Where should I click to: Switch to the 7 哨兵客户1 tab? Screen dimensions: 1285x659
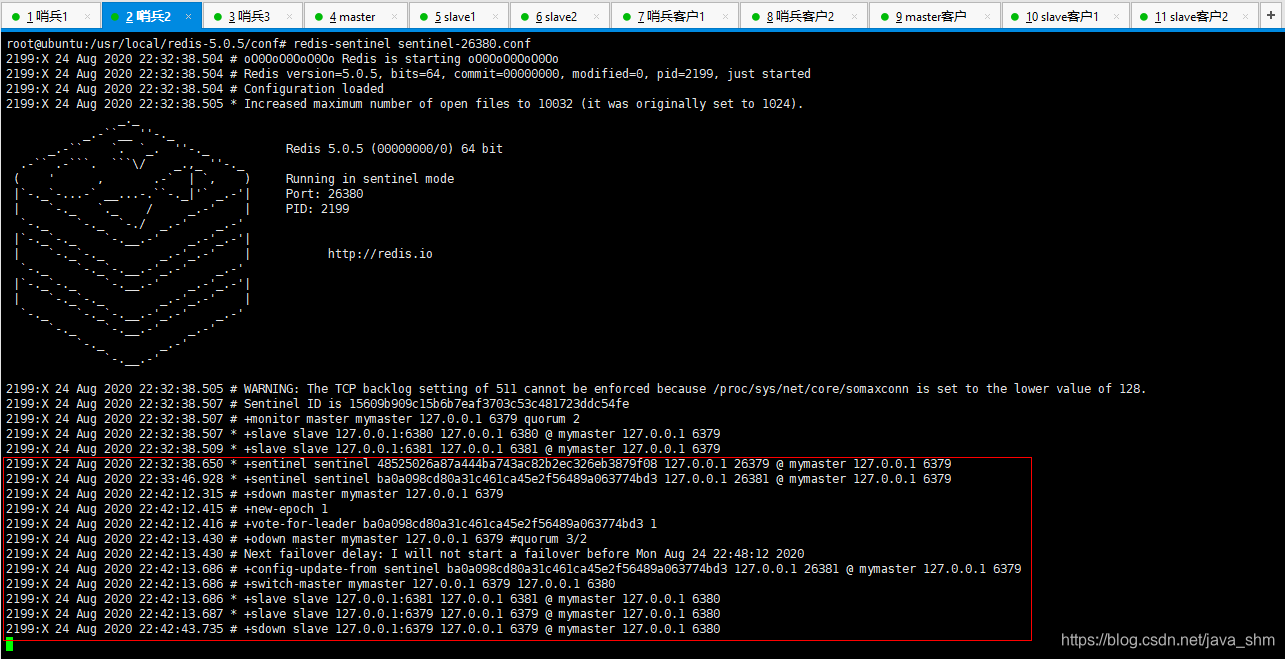pos(673,16)
